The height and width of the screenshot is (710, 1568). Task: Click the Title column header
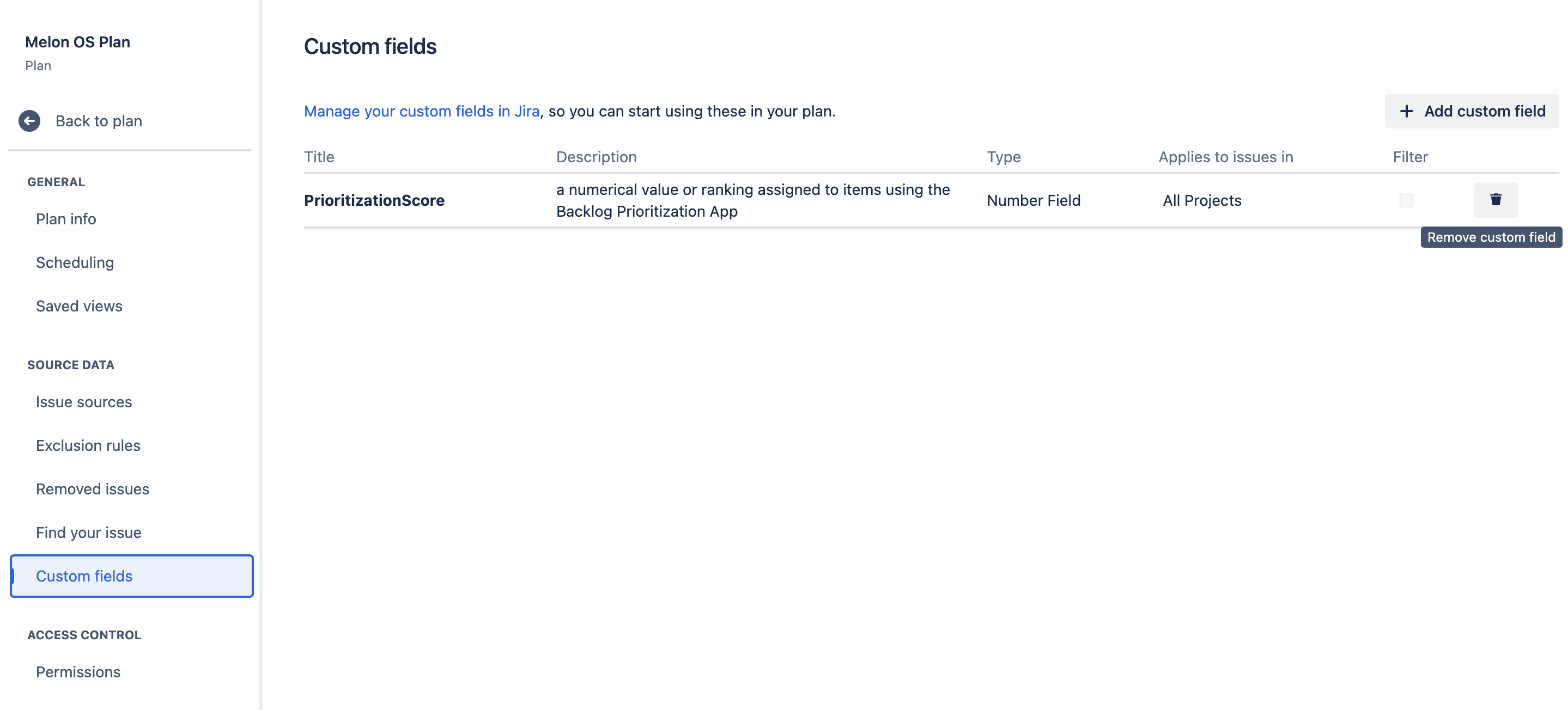pos(319,157)
